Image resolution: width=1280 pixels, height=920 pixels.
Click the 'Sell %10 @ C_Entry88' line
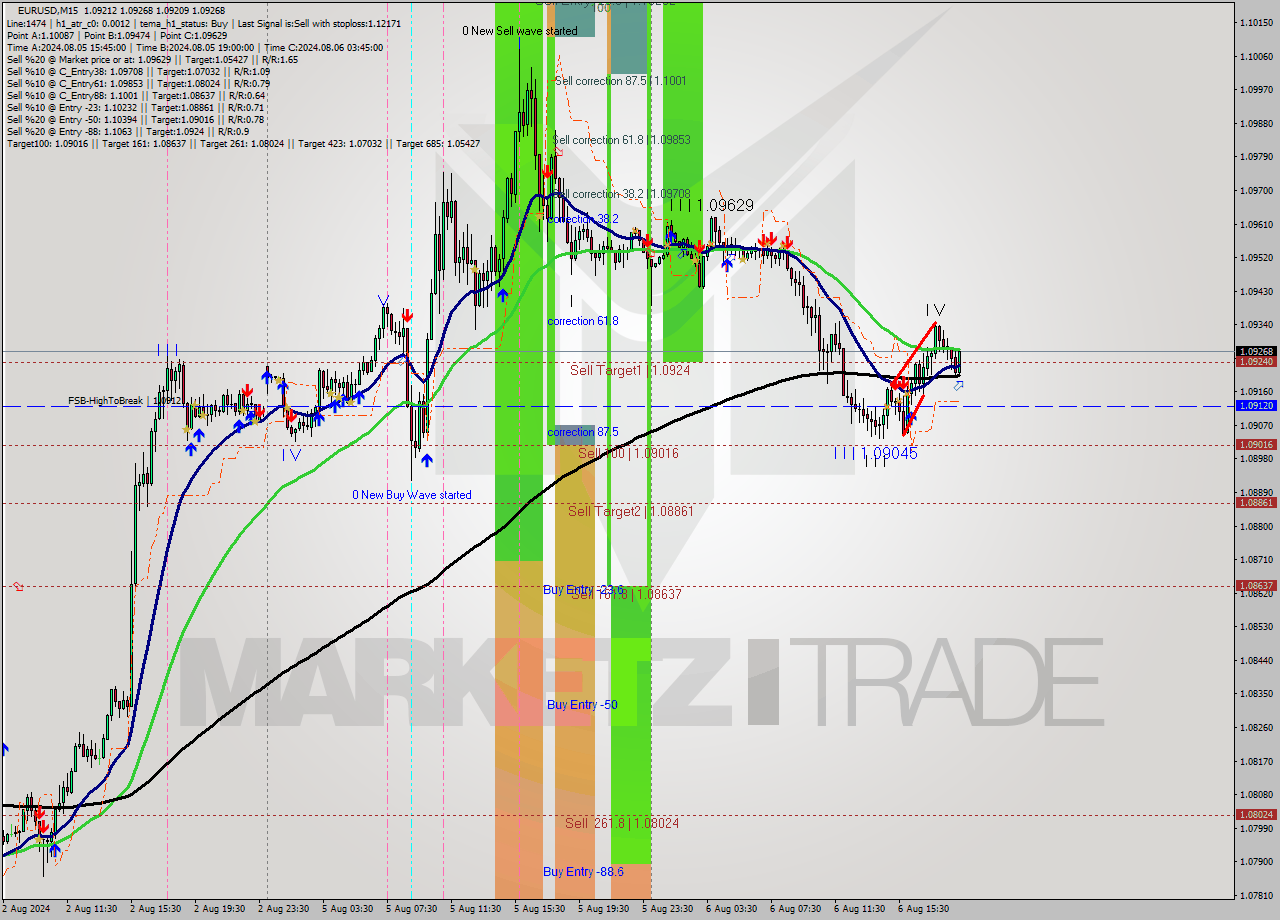pyautogui.click(x=138, y=95)
